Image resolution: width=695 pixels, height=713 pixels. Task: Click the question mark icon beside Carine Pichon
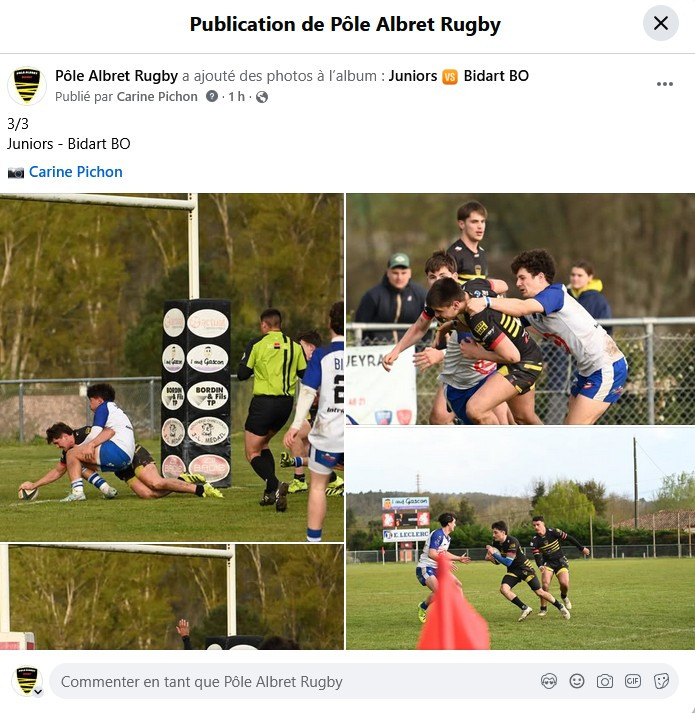[x=212, y=96]
